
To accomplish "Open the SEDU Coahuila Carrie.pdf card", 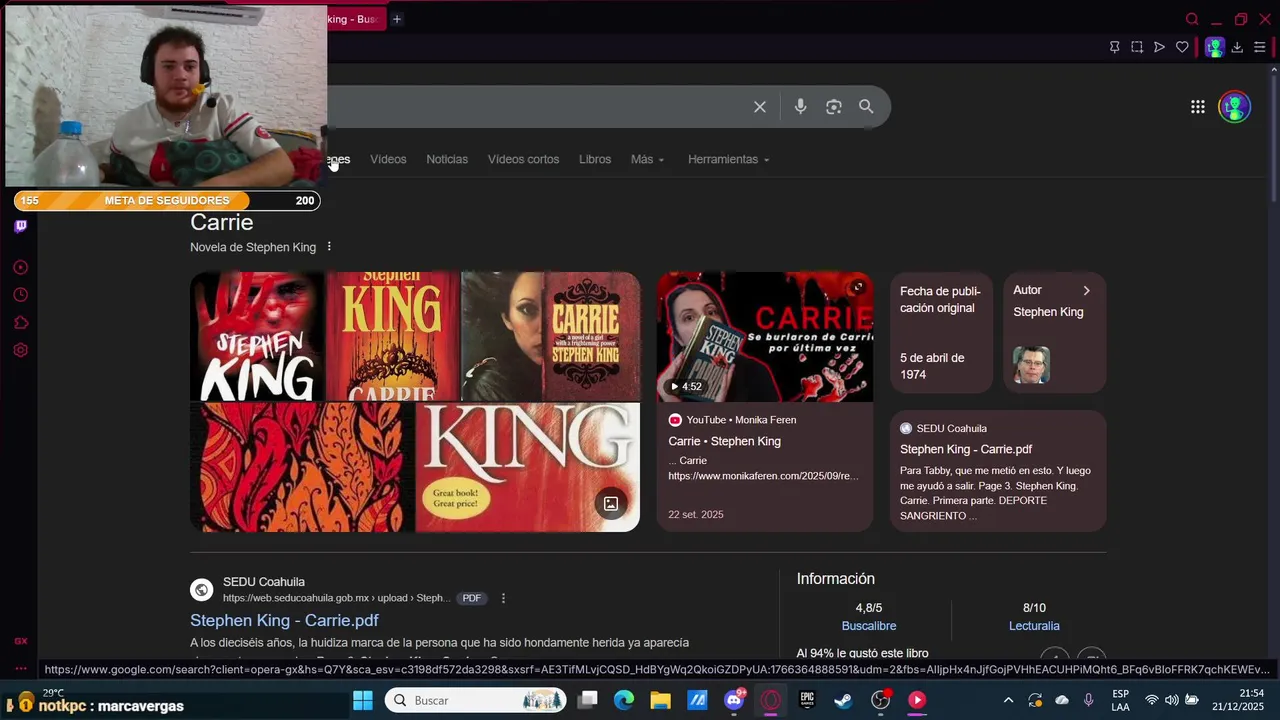I will point(998,471).
